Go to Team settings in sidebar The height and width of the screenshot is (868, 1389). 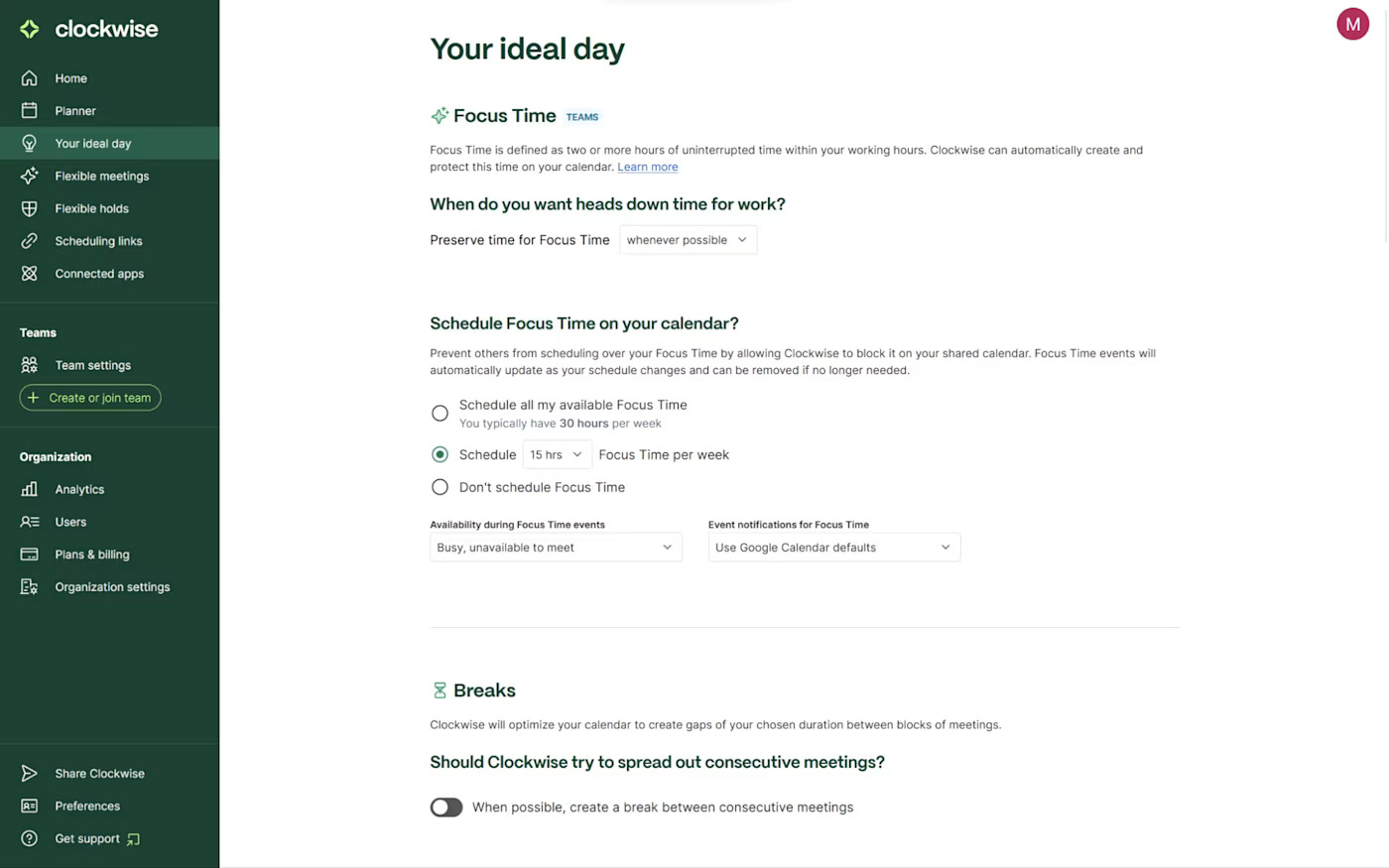[92, 365]
